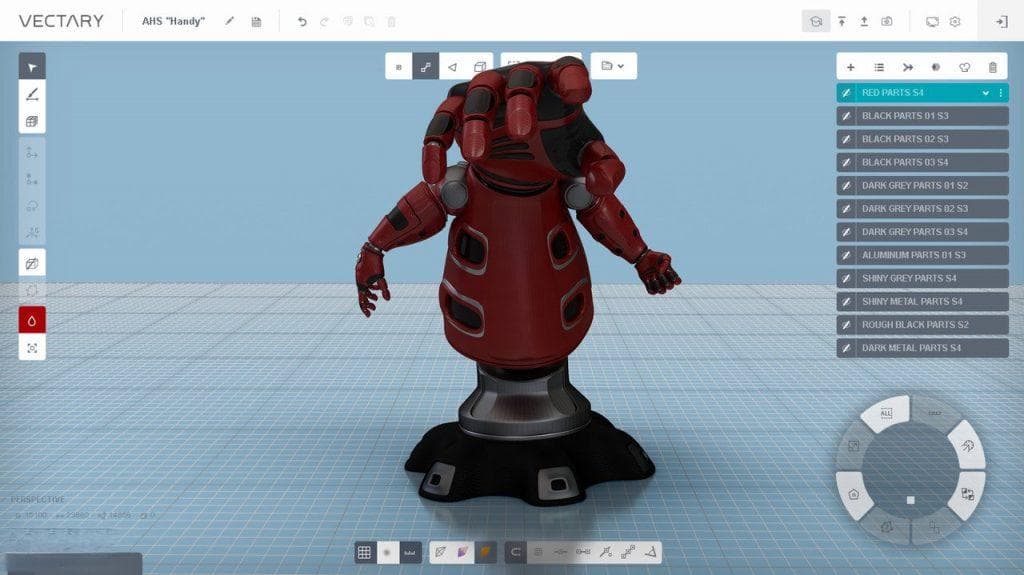Take a snapshot with camera icon
Screen dimensions: 1024x575
[x=886, y=22]
